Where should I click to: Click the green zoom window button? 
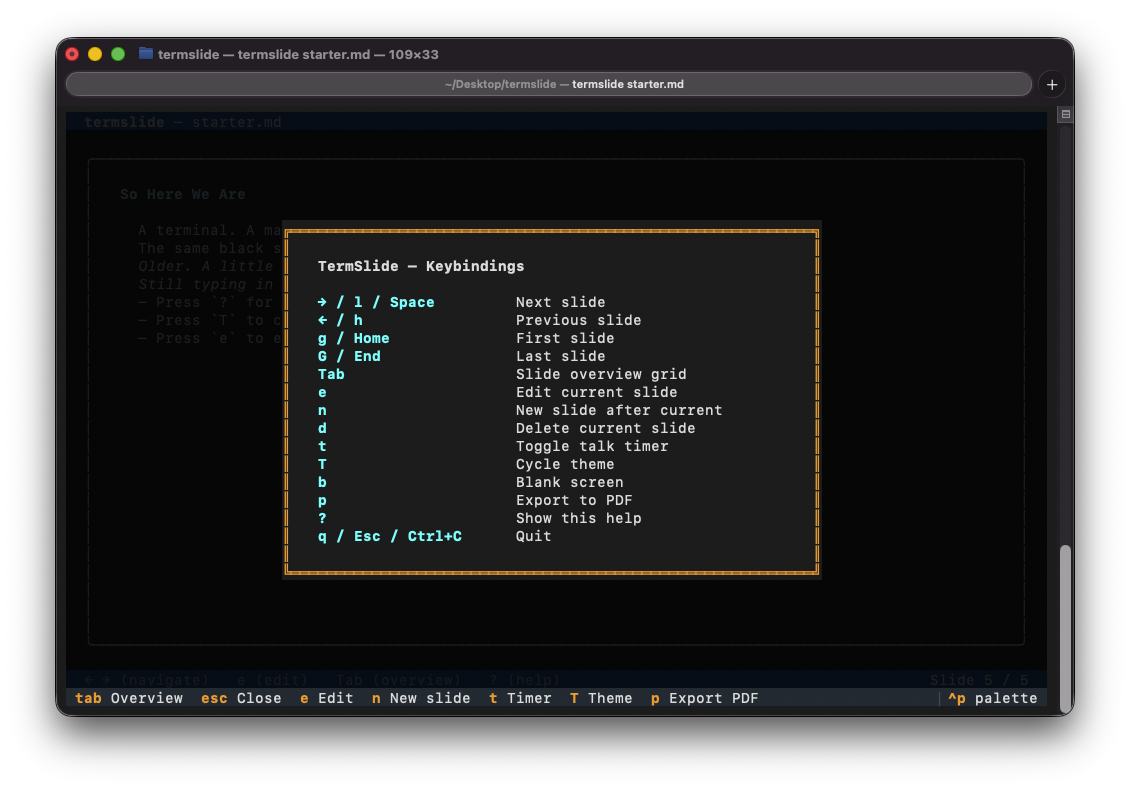coord(118,54)
